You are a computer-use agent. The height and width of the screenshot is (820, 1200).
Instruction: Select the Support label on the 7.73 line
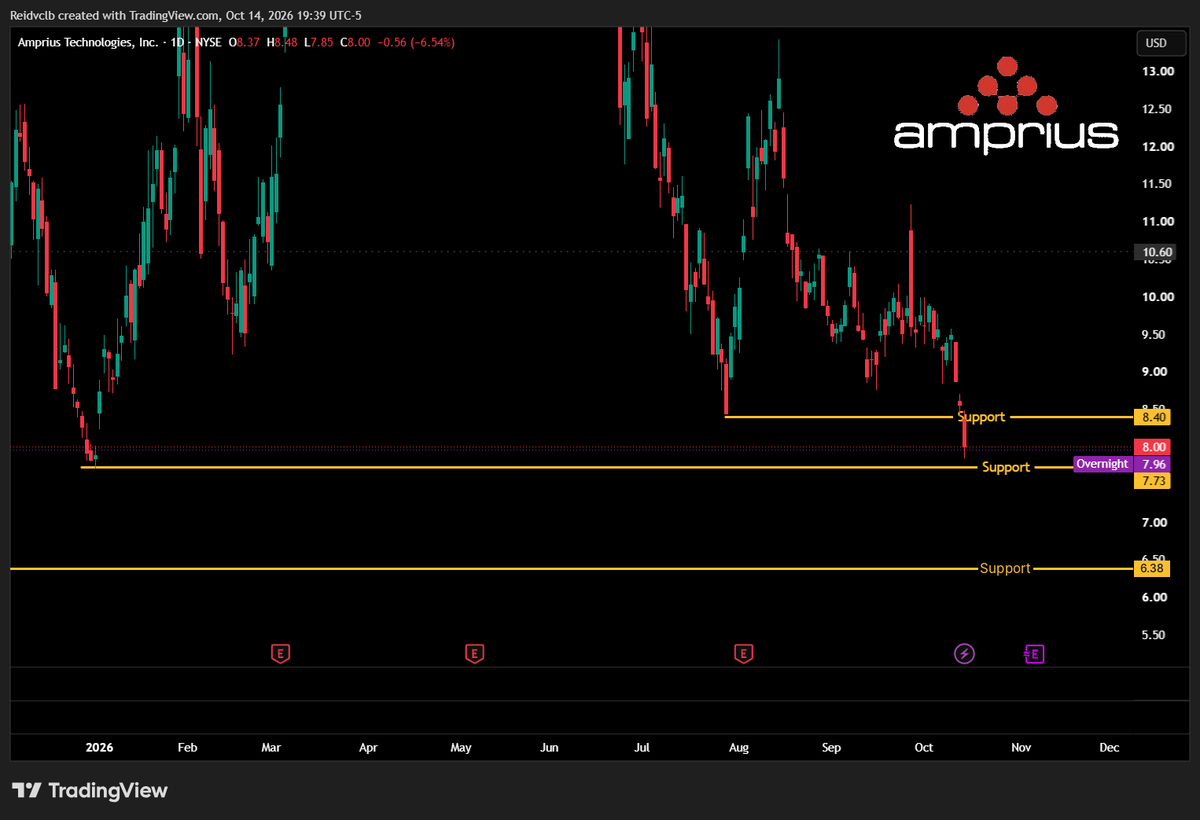tap(1006, 467)
